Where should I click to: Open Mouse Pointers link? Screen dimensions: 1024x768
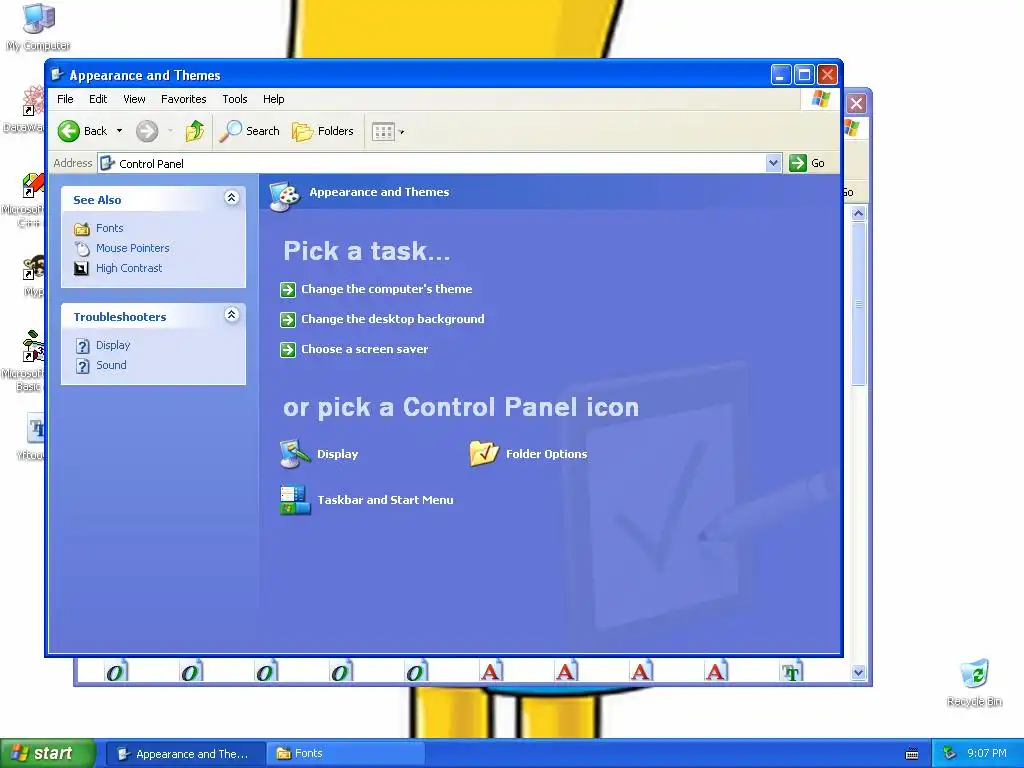(x=133, y=248)
